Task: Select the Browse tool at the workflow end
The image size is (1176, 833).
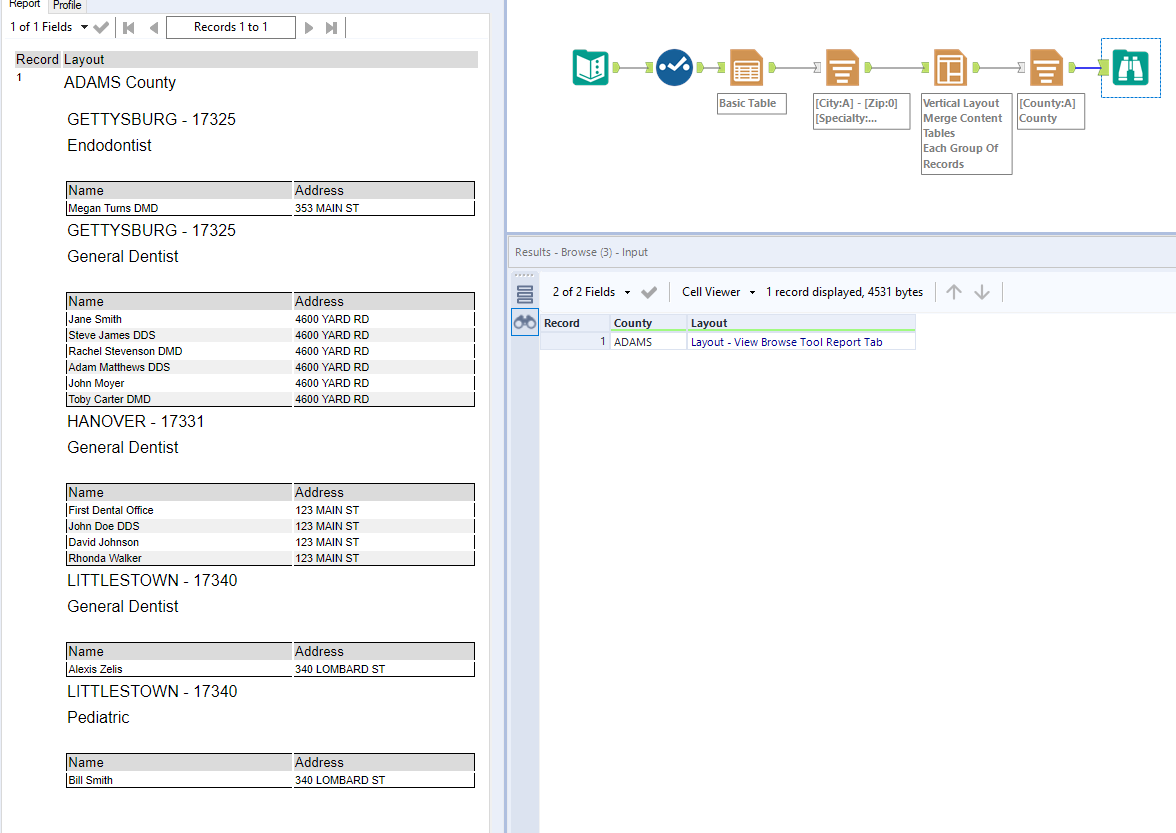Action: click(1130, 67)
